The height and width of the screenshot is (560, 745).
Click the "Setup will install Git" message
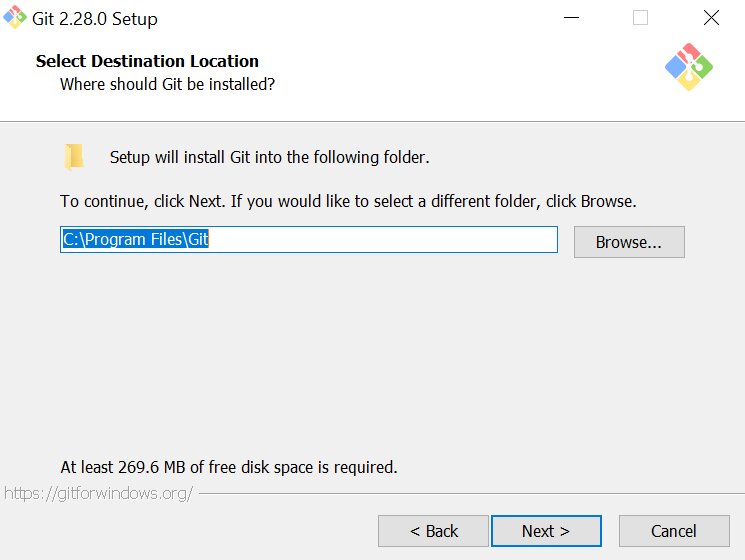[x=269, y=157]
